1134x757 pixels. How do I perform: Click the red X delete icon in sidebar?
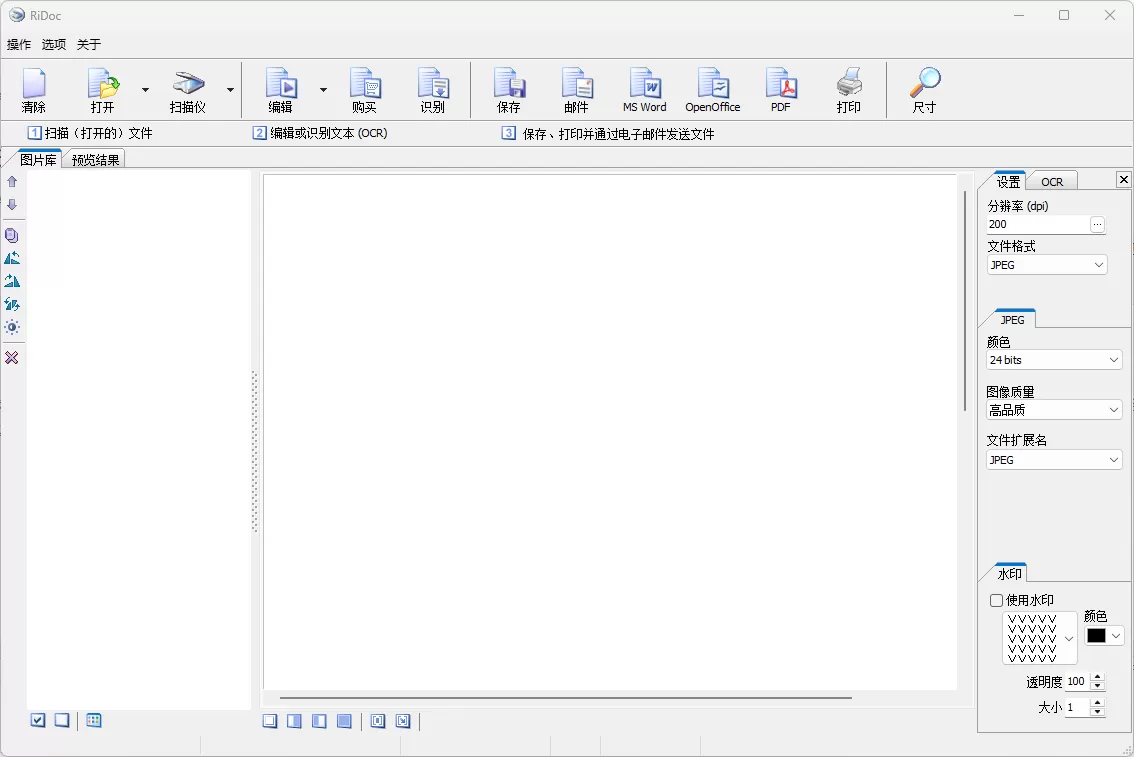(x=12, y=358)
